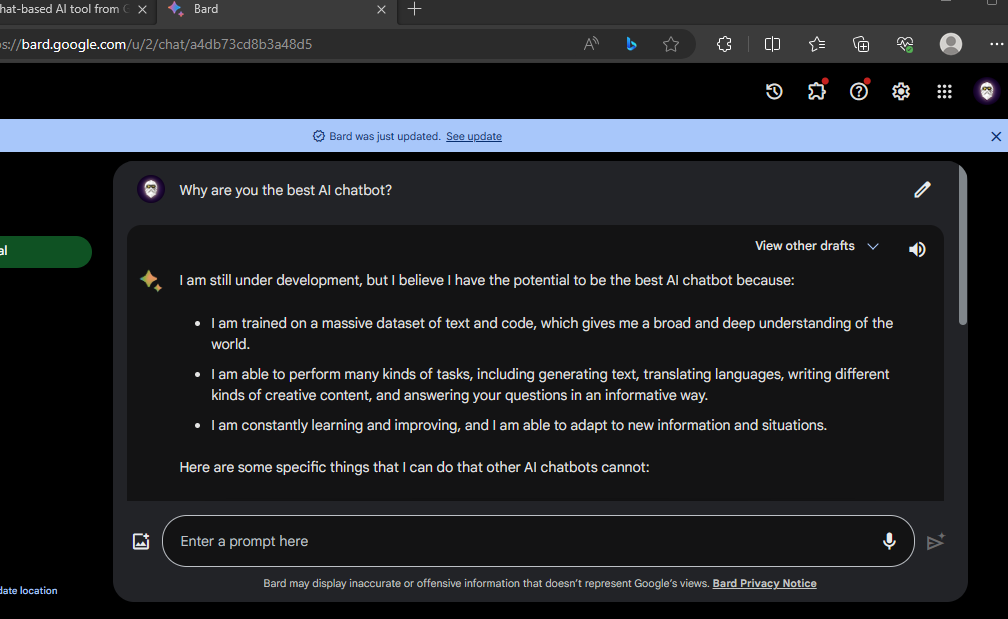Click 'Here are some specific things' line
This screenshot has height=619, width=1008.
414,467
